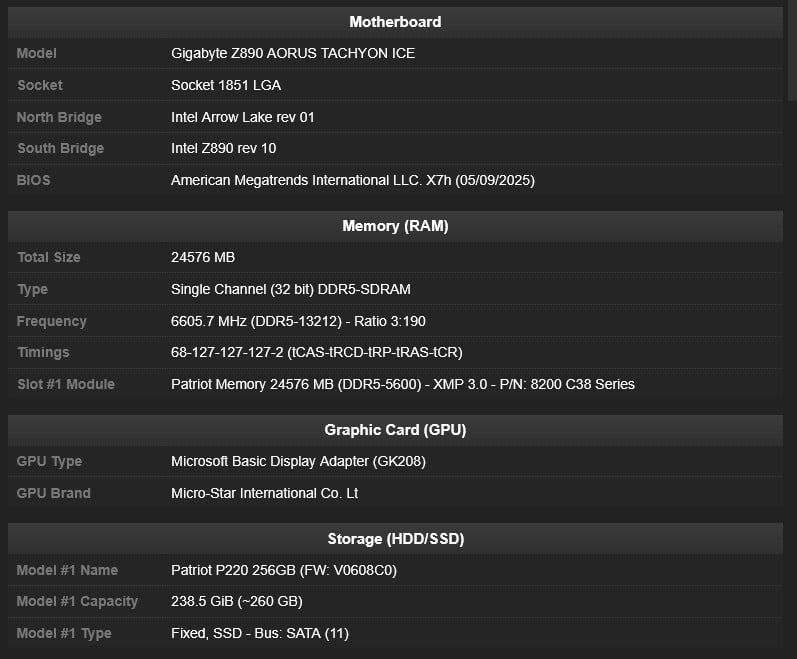Select the Micro-Star International GPU brand value
Screen dimensions: 797x659
click(265, 493)
